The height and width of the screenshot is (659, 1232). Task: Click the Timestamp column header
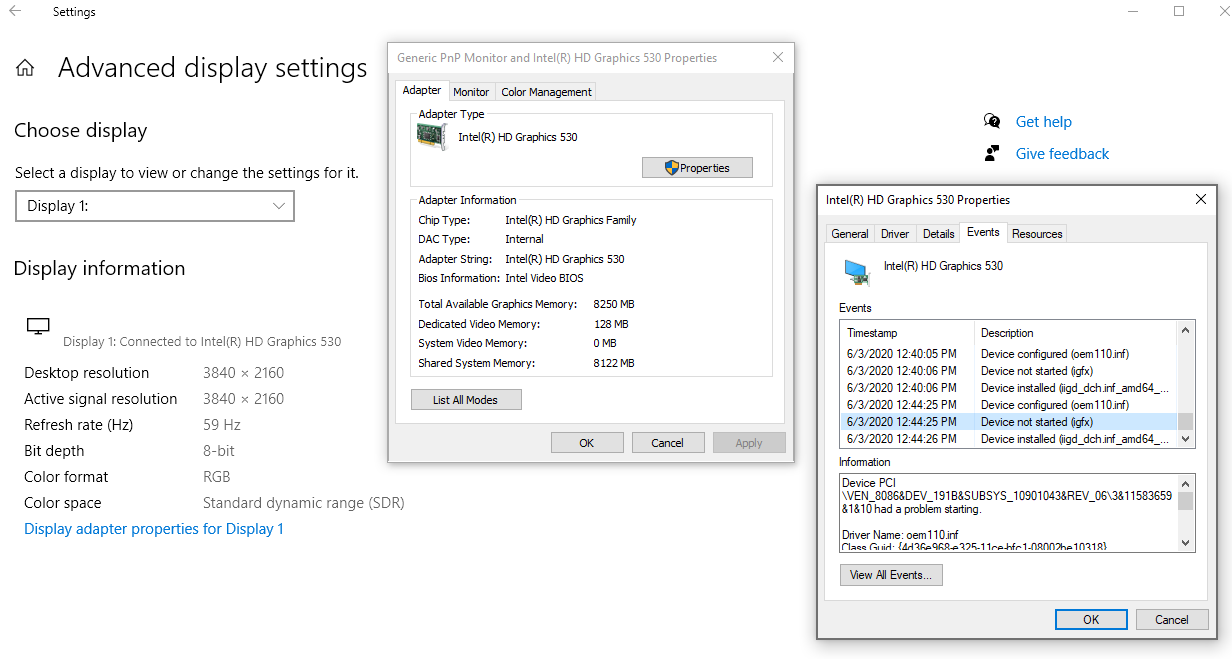[x=907, y=333]
